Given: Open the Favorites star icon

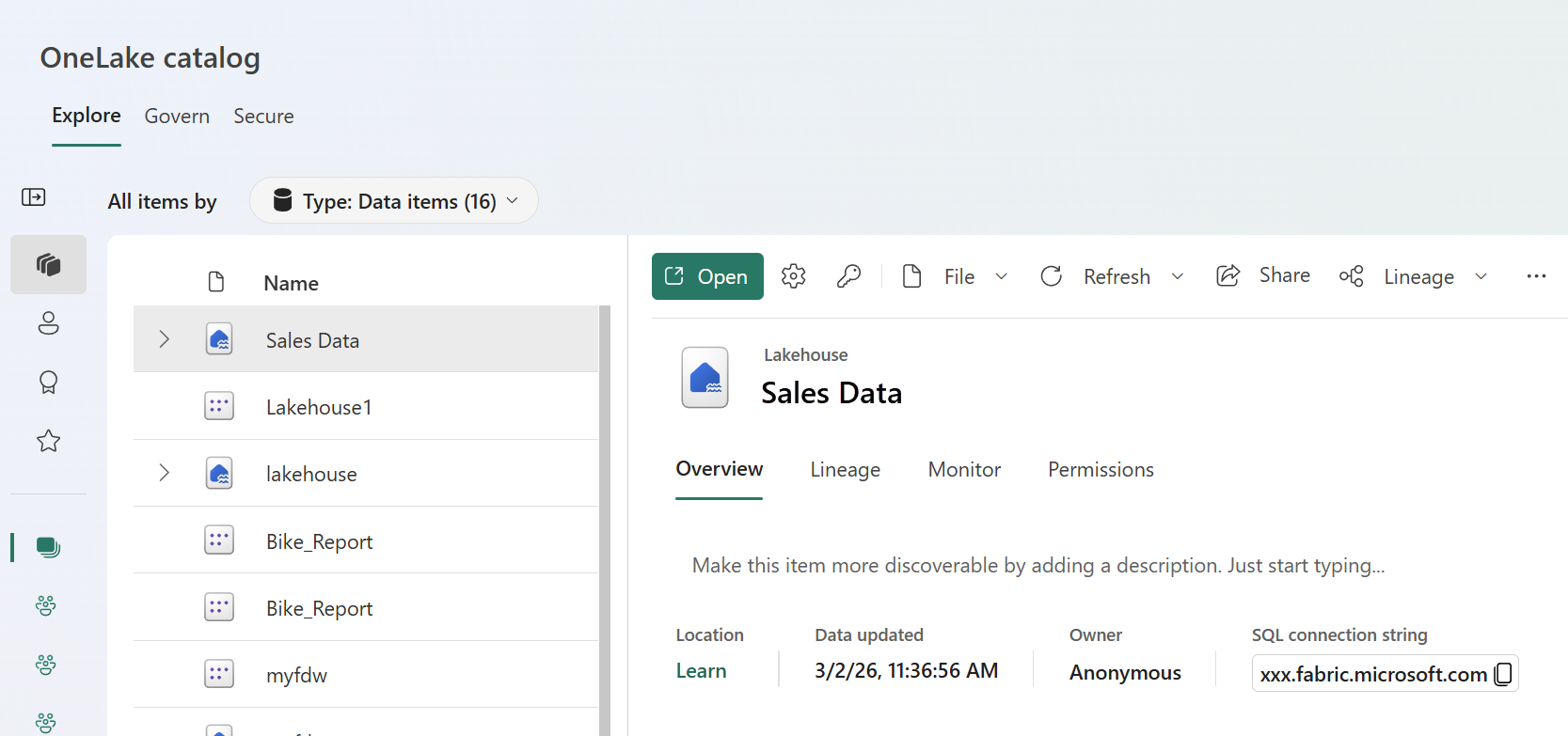Looking at the screenshot, I should click(x=49, y=441).
